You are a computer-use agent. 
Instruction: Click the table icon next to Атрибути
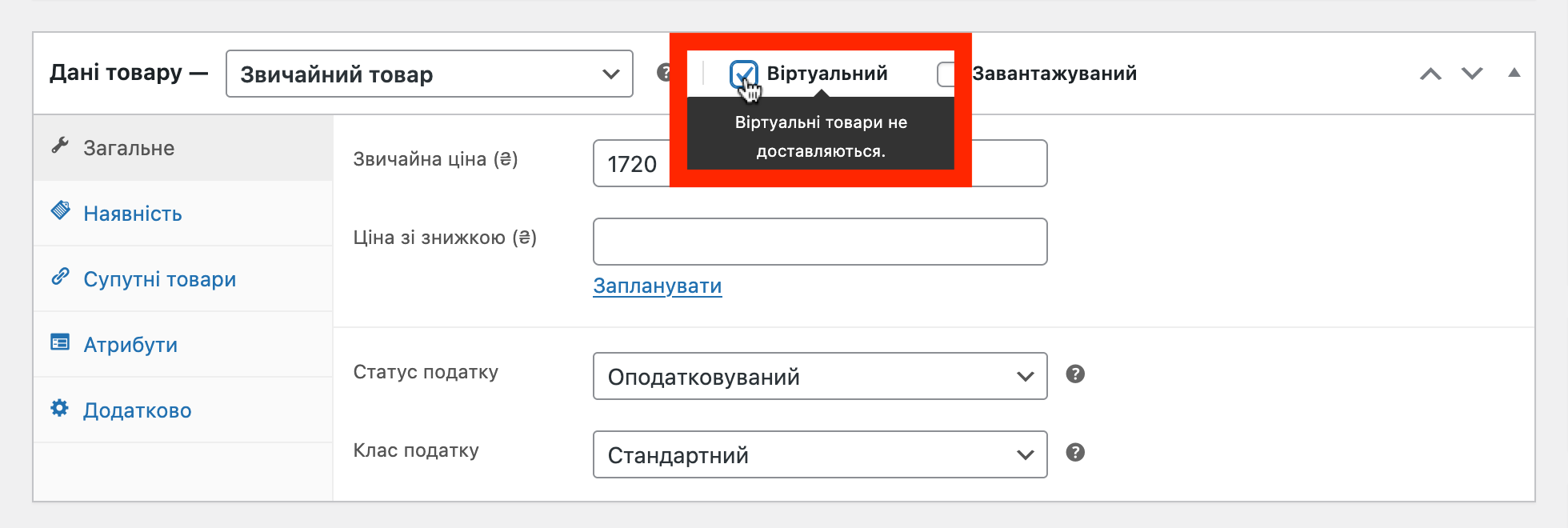[60, 342]
